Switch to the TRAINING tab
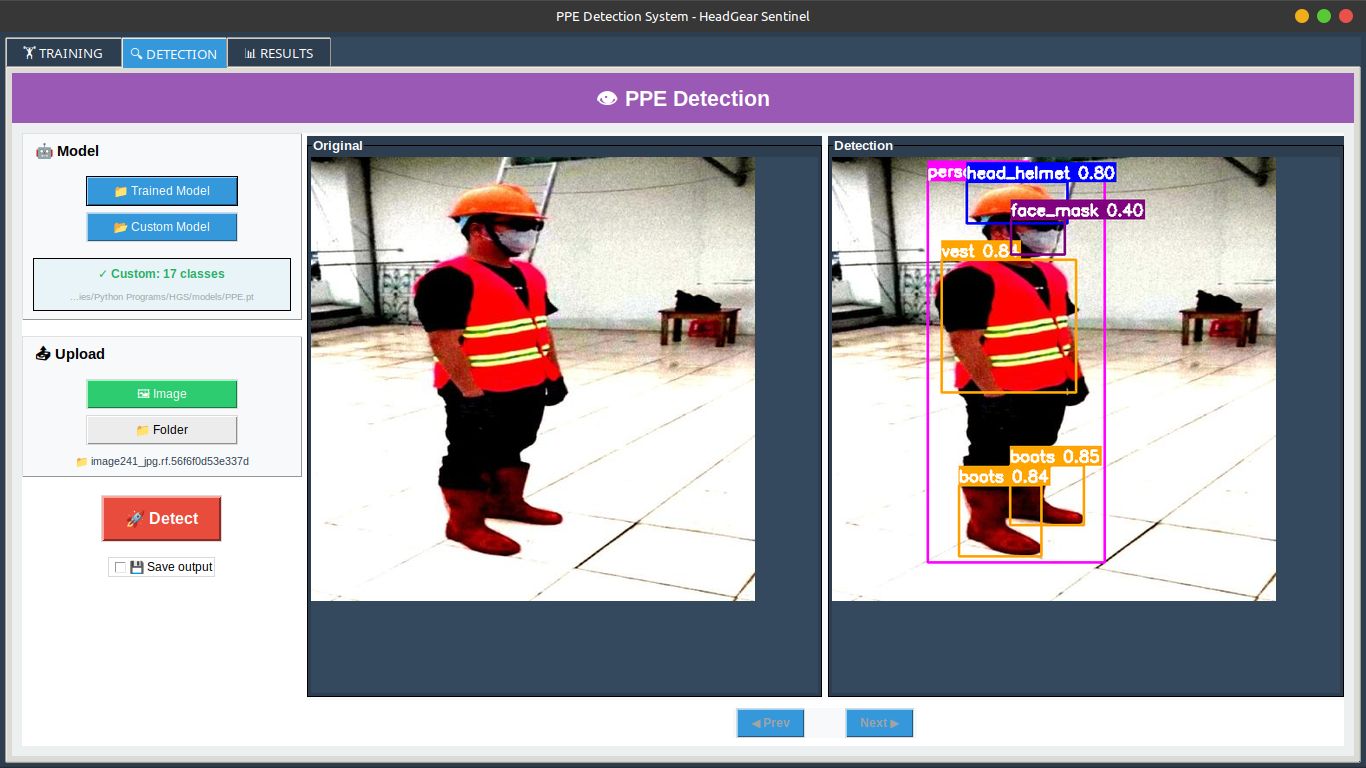1366x768 pixels. tap(64, 53)
